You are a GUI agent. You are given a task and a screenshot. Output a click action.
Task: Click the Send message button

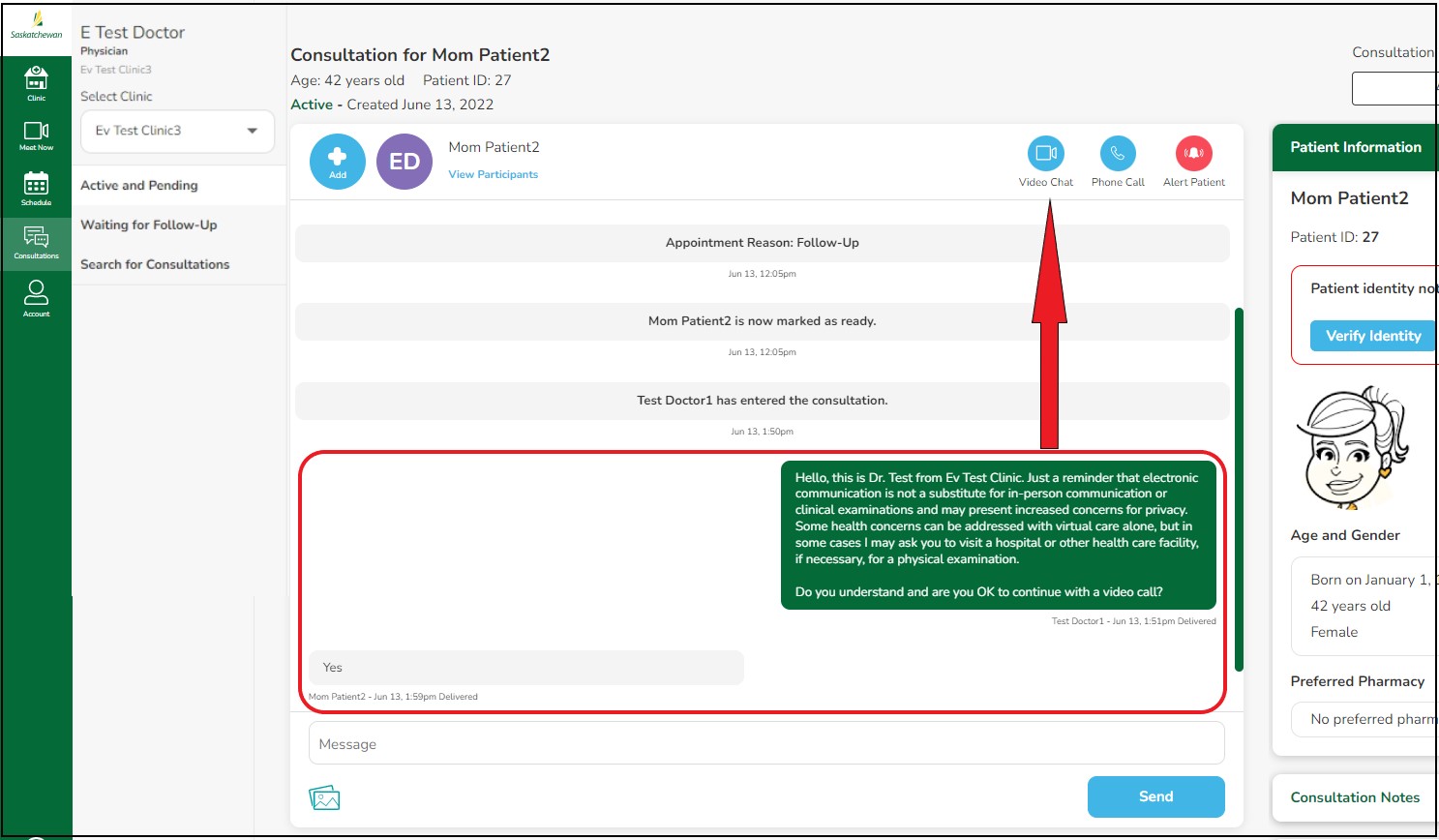pyautogui.click(x=1155, y=796)
